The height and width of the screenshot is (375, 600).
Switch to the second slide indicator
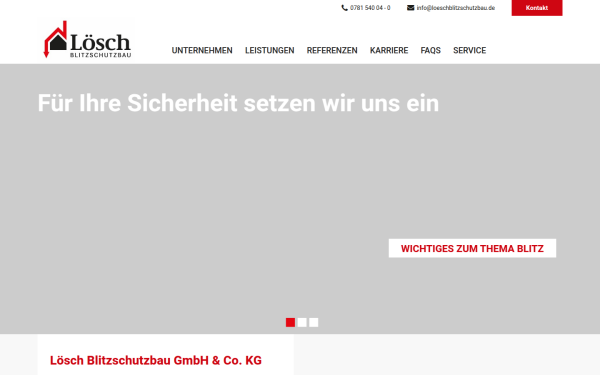click(x=302, y=322)
